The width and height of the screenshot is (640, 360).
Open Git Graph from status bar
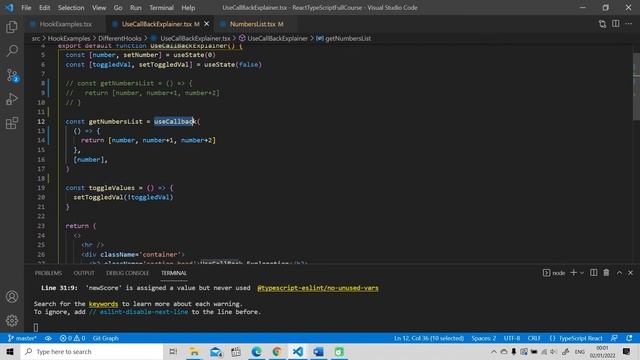coord(106,338)
